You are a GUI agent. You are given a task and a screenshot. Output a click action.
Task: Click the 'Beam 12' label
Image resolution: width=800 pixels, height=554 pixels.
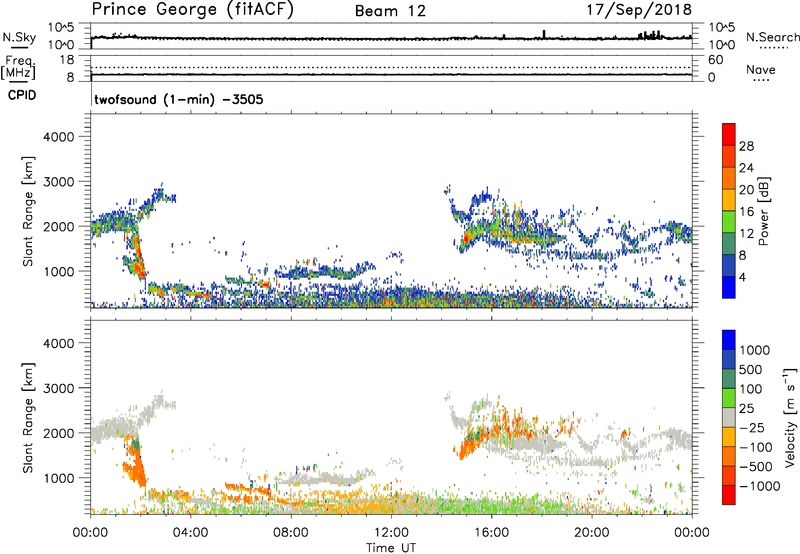390,11
